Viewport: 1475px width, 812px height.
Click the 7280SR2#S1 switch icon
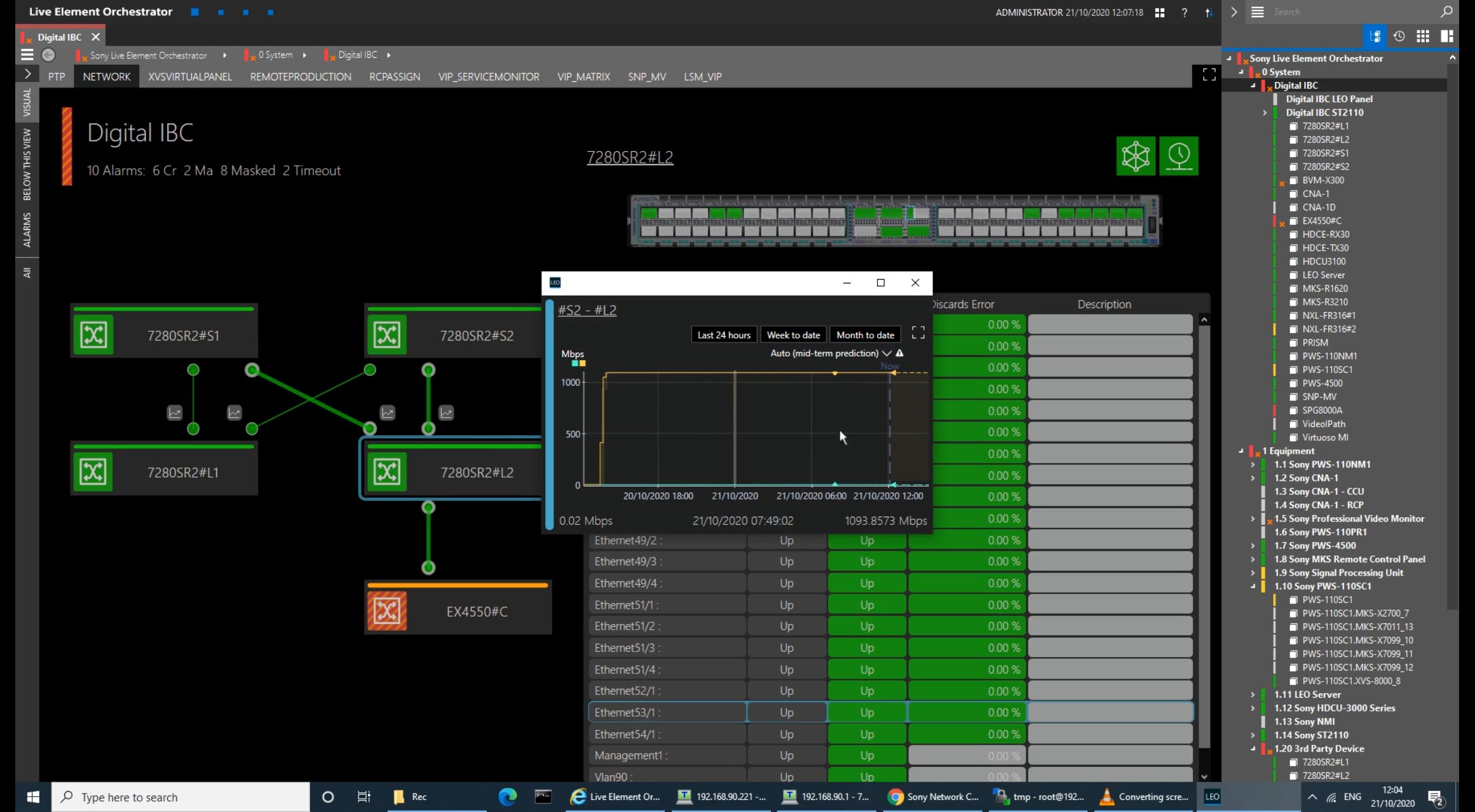[x=93, y=335]
